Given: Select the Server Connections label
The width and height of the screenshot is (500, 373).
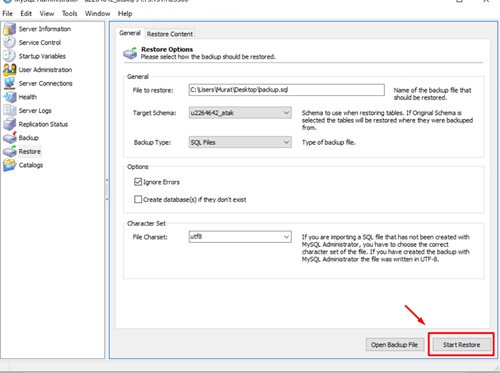Looking at the screenshot, I should [45, 84].
